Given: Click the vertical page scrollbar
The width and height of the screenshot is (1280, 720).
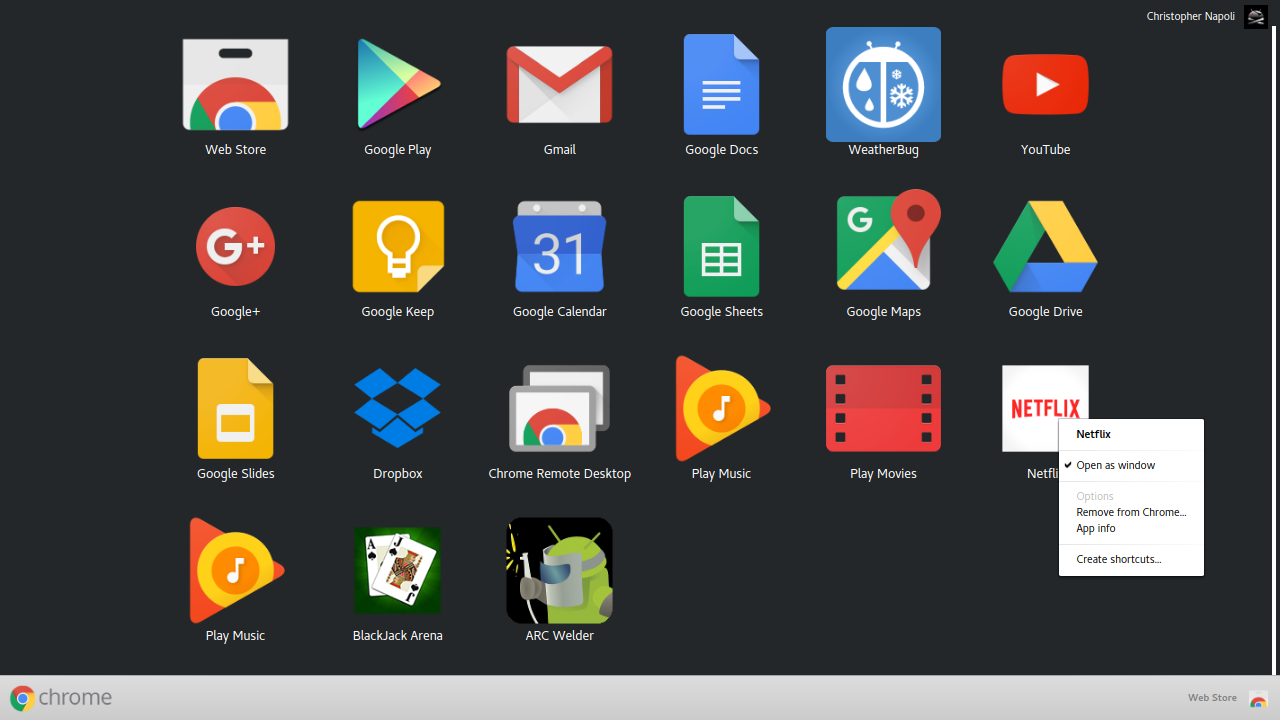Looking at the screenshot, I should point(1275,348).
